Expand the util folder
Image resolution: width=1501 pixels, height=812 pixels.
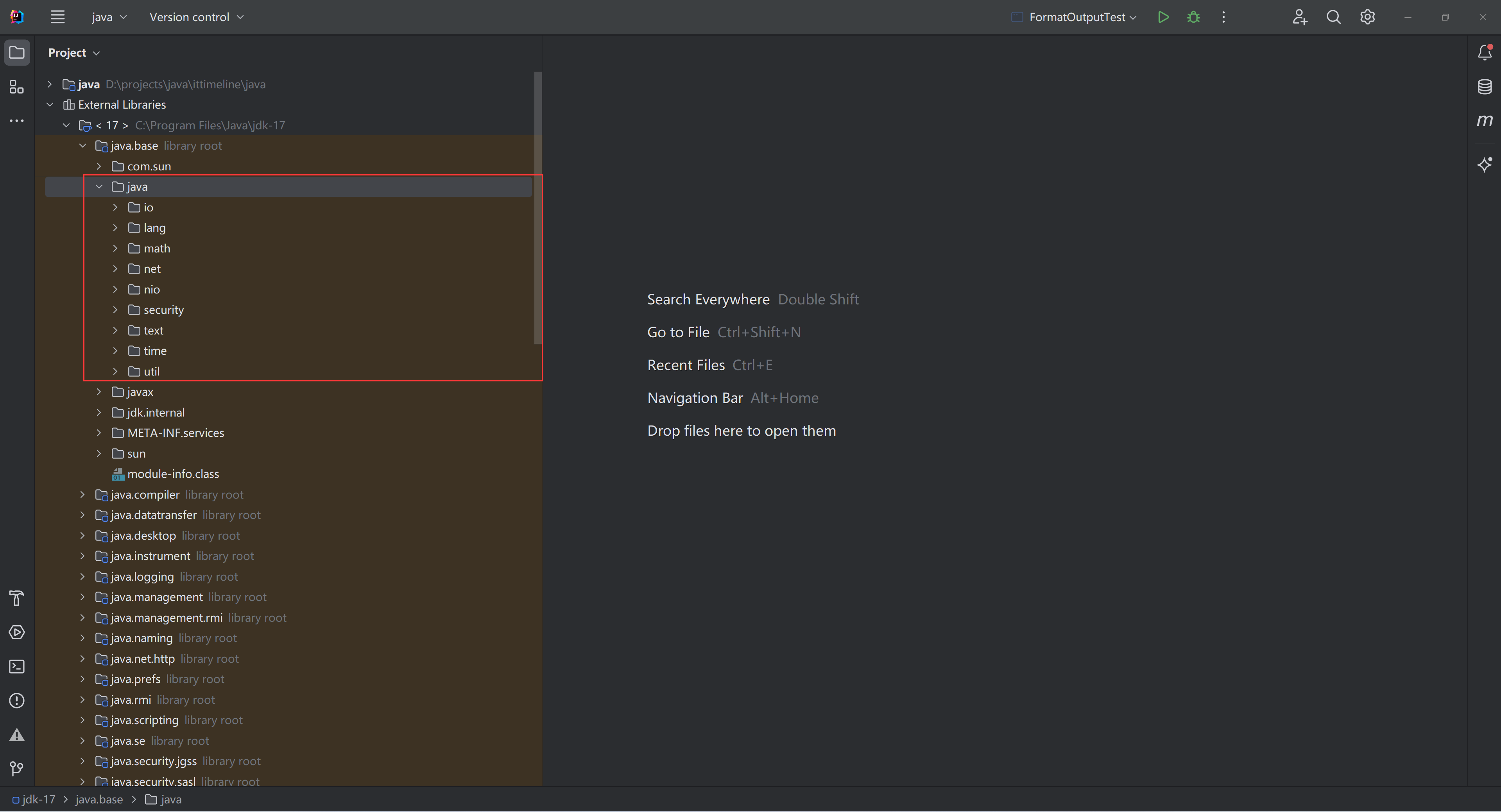tap(115, 372)
